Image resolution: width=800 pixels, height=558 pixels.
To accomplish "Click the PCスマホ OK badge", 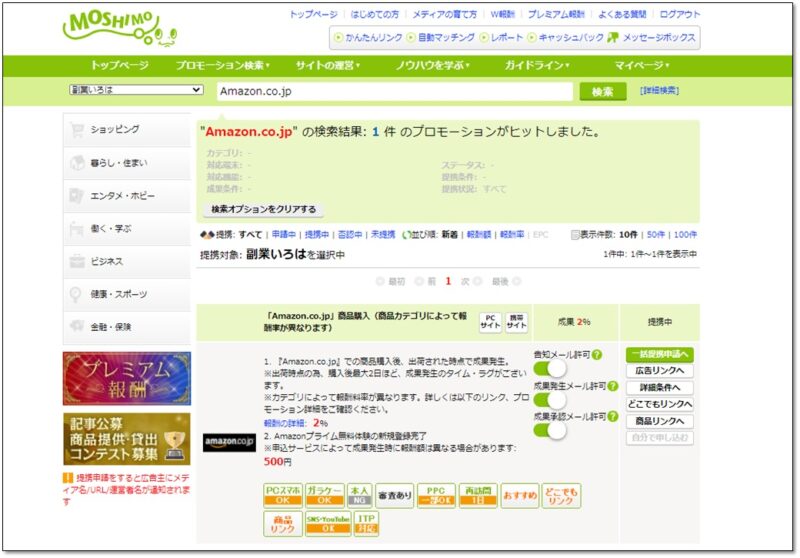I will pos(283,495).
